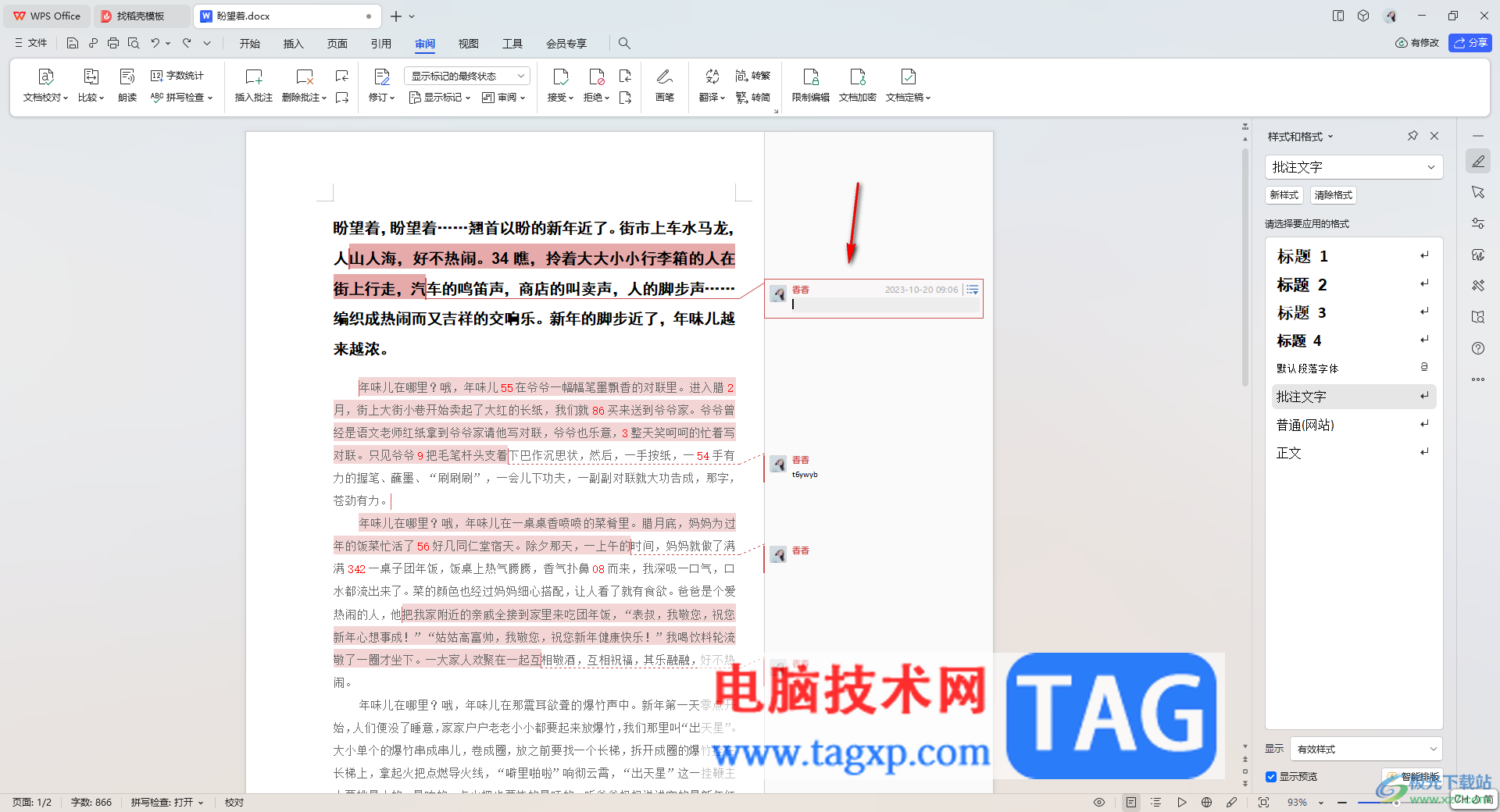This screenshot has height=812, width=1500.
Task: Switch to reading mode play icon
Action: pyautogui.click(x=1182, y=802)
